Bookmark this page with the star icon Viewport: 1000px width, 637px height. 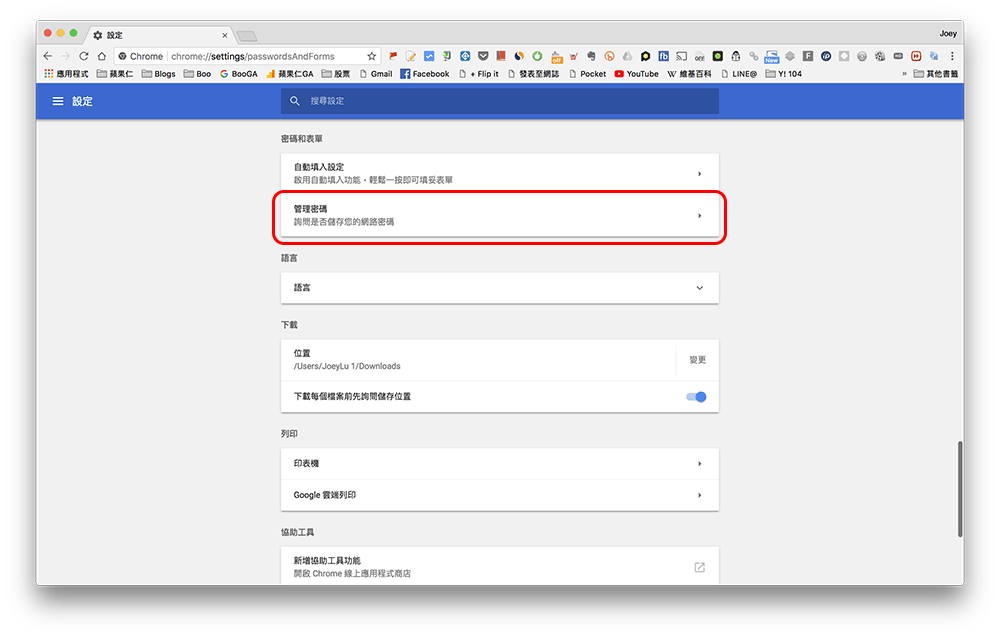372,56
